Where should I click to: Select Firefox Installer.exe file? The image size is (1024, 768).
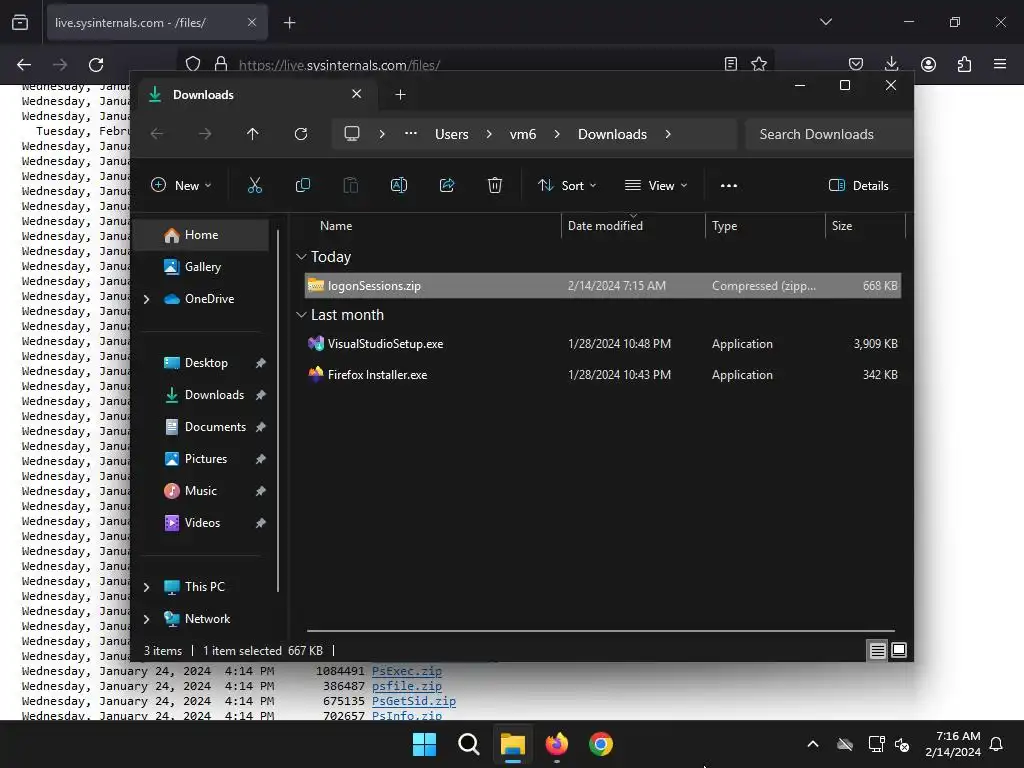603,375
